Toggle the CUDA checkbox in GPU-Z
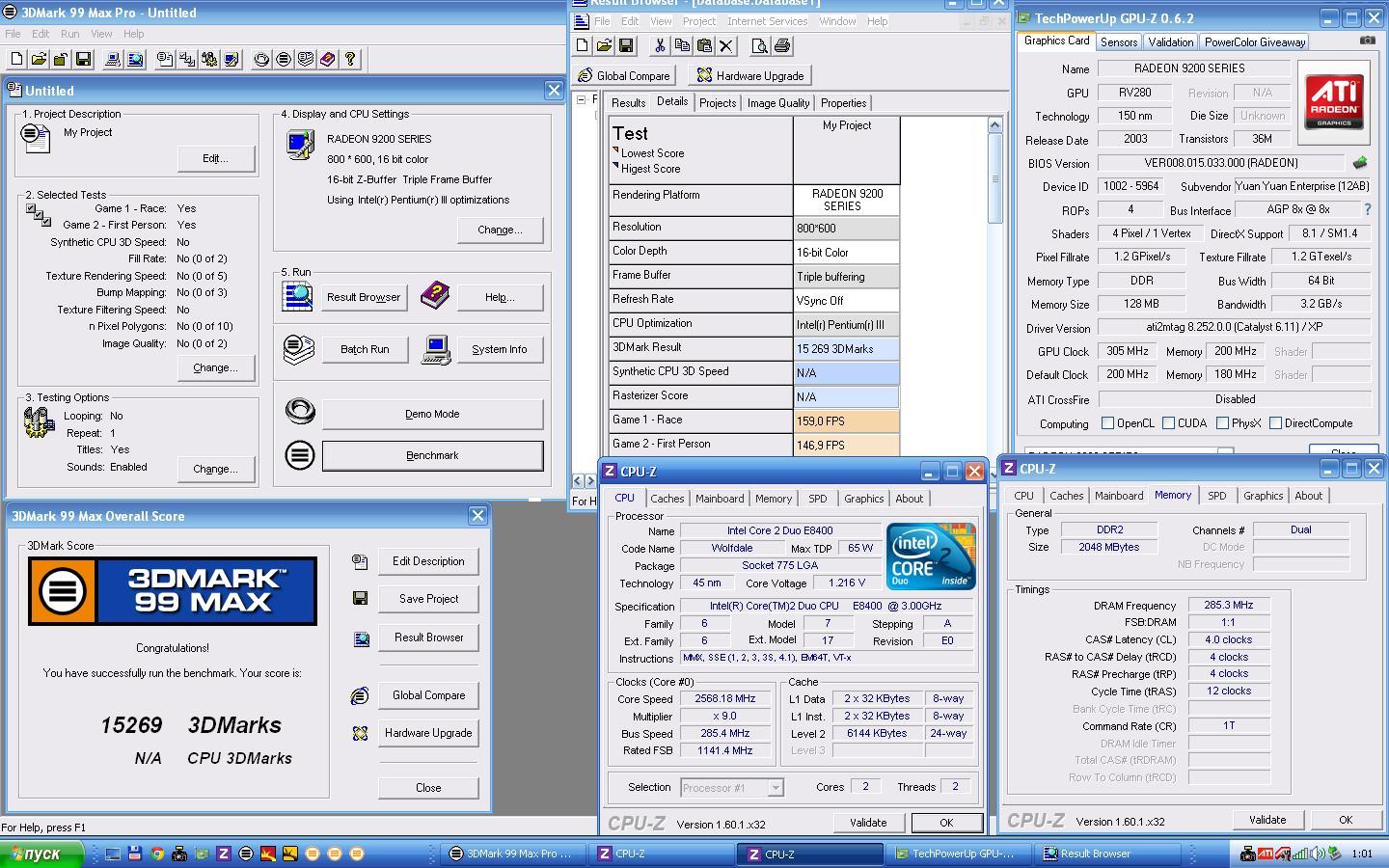Image resolution: width=1389 pixels, height=868 pixels. 1169,423
